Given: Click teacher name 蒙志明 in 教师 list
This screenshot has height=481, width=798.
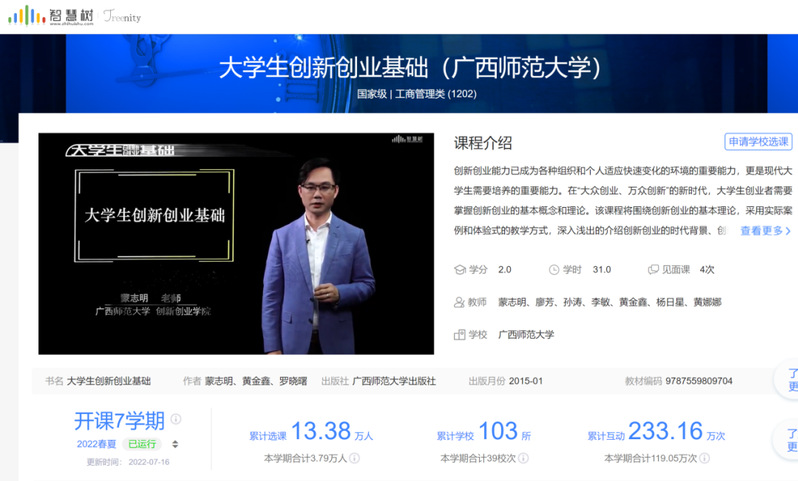Looking at the screenshot, I should 512,302.
